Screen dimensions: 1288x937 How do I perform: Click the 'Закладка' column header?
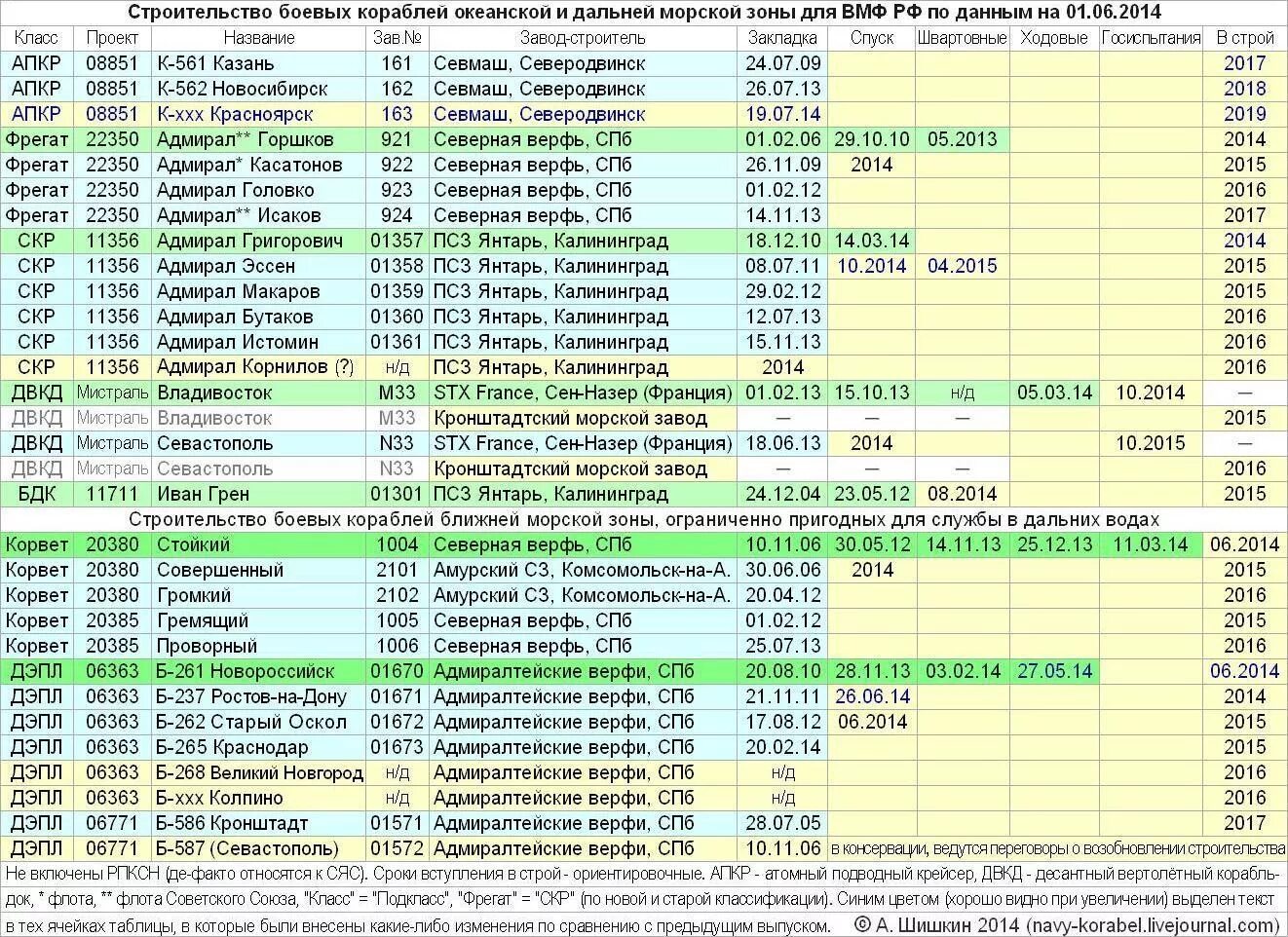tap(782, 38)
